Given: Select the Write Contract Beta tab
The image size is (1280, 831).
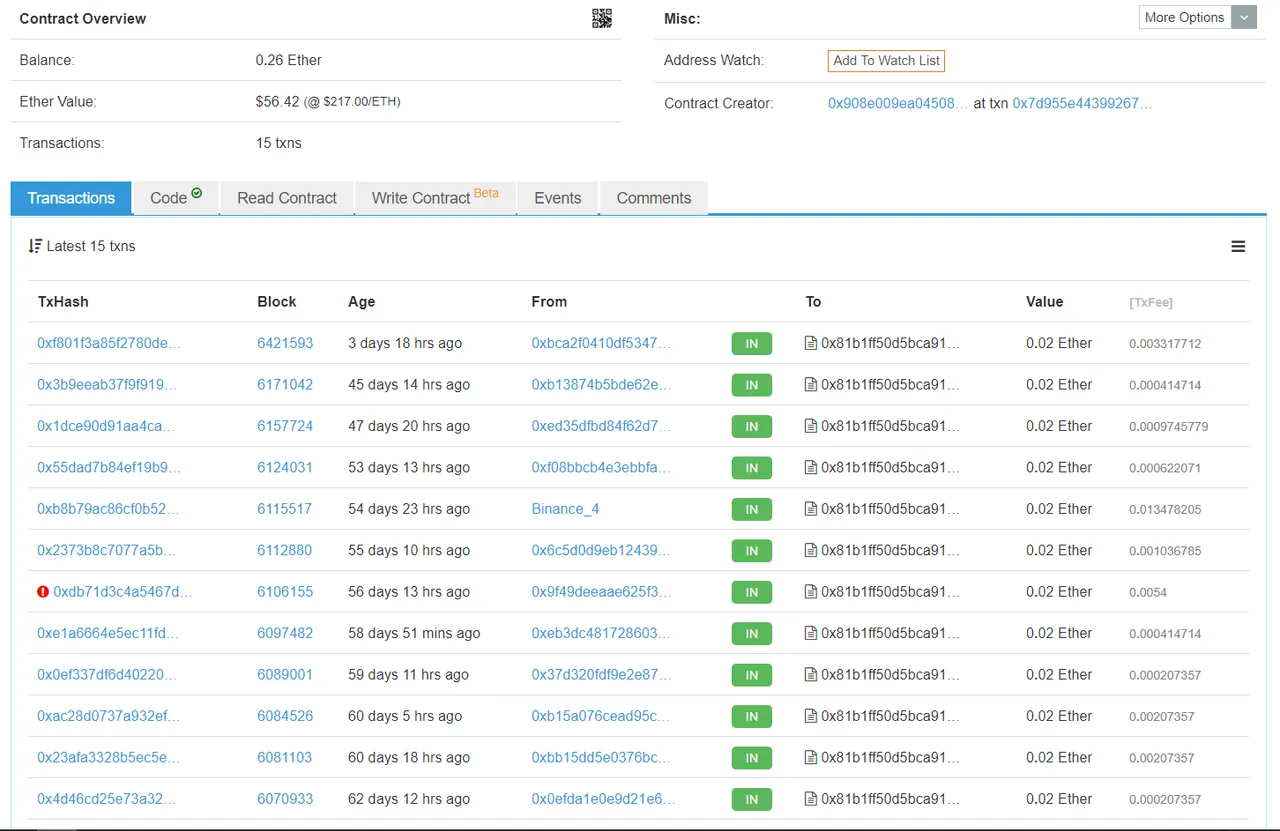Looking at the screenshot, I should pos(435,198).
